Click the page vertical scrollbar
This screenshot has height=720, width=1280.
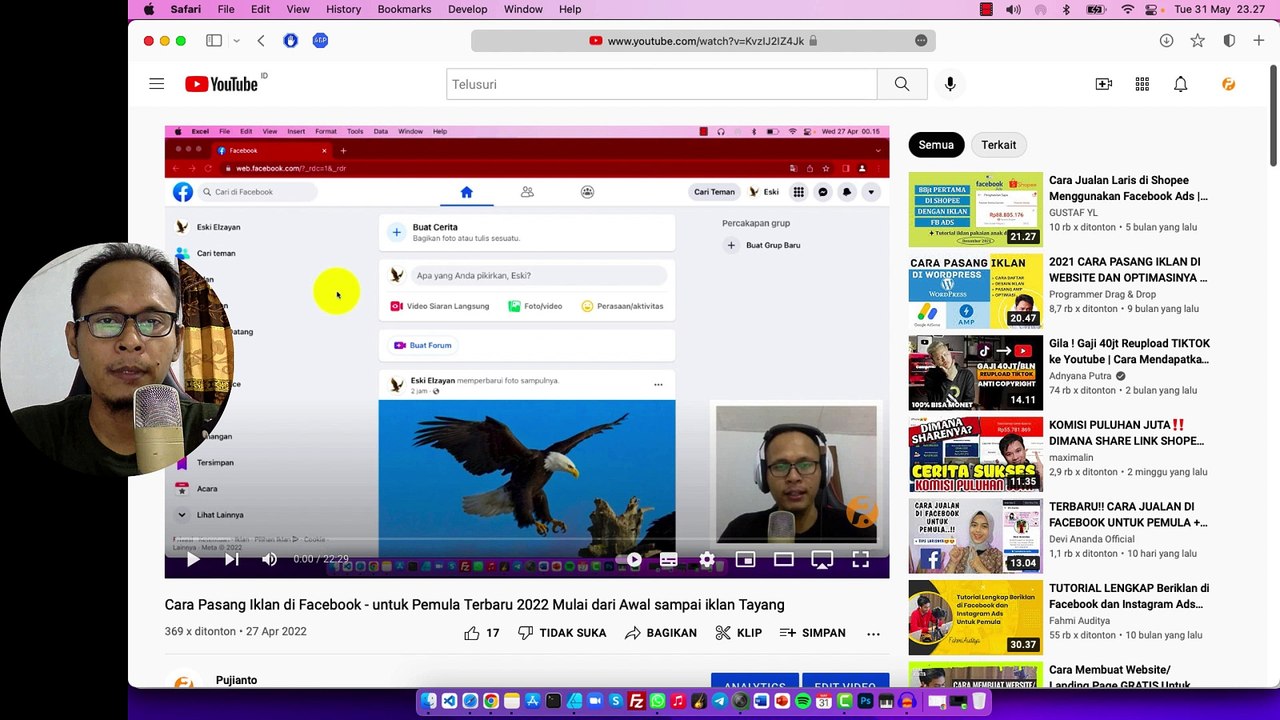(x=1274, y=115)
